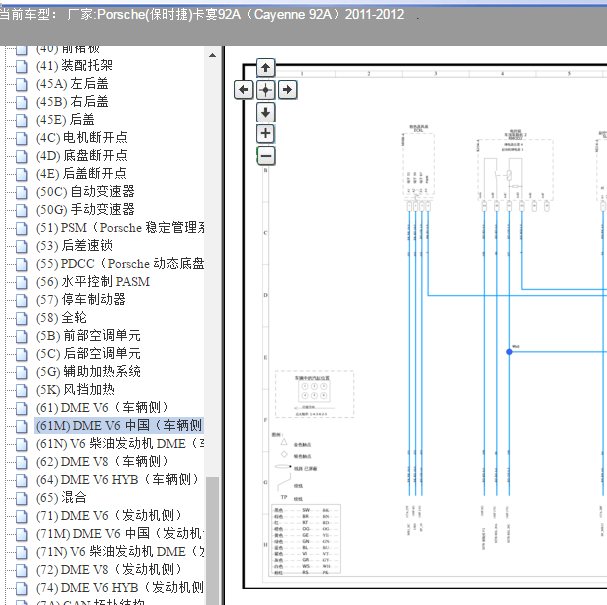Select (72) DME V8（发动机侧）
The width and height of the screenshot is (607, 605).
coord(109,569)
